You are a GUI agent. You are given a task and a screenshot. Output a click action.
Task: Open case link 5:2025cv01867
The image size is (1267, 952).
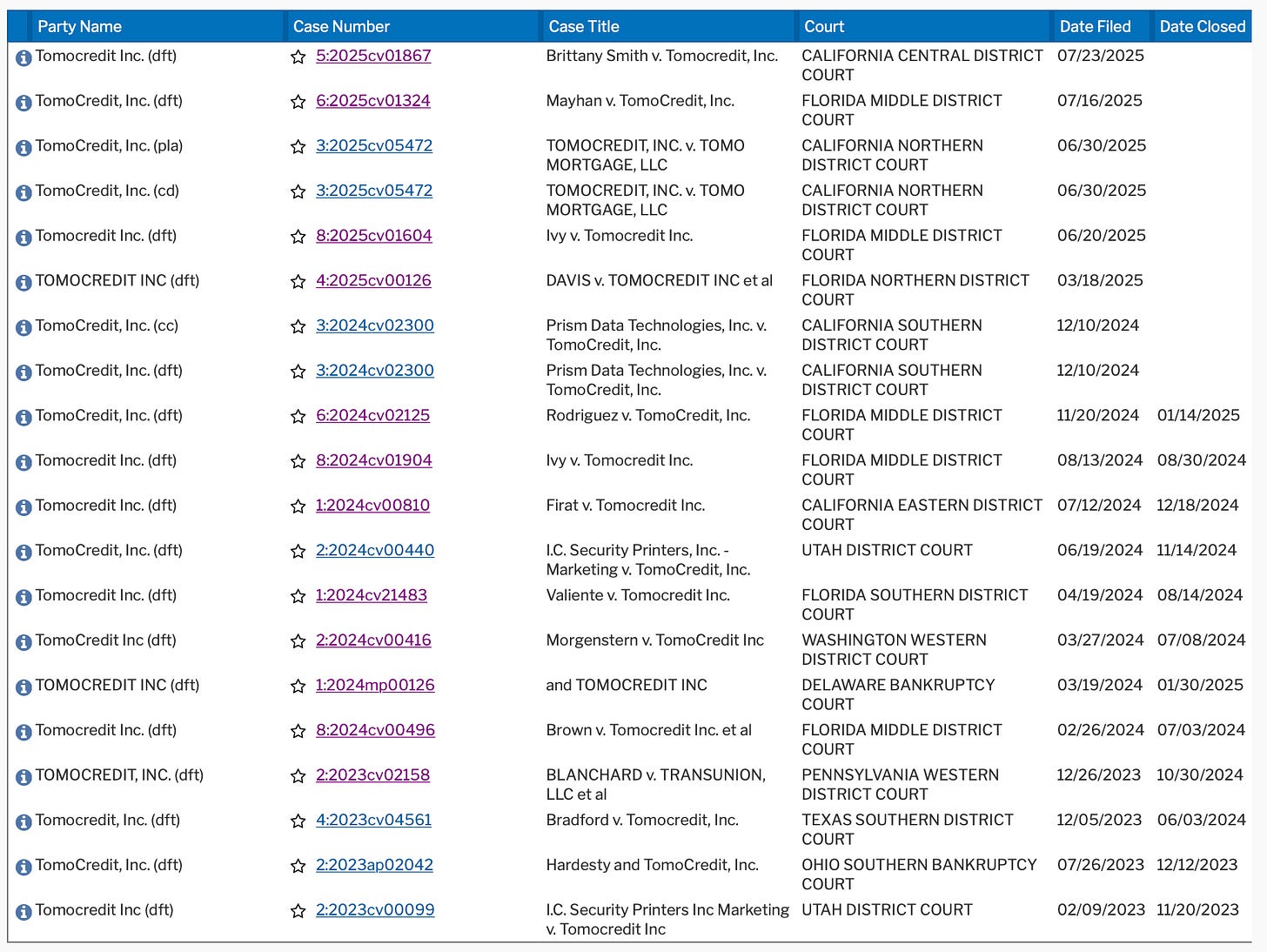tap(373, 56)
